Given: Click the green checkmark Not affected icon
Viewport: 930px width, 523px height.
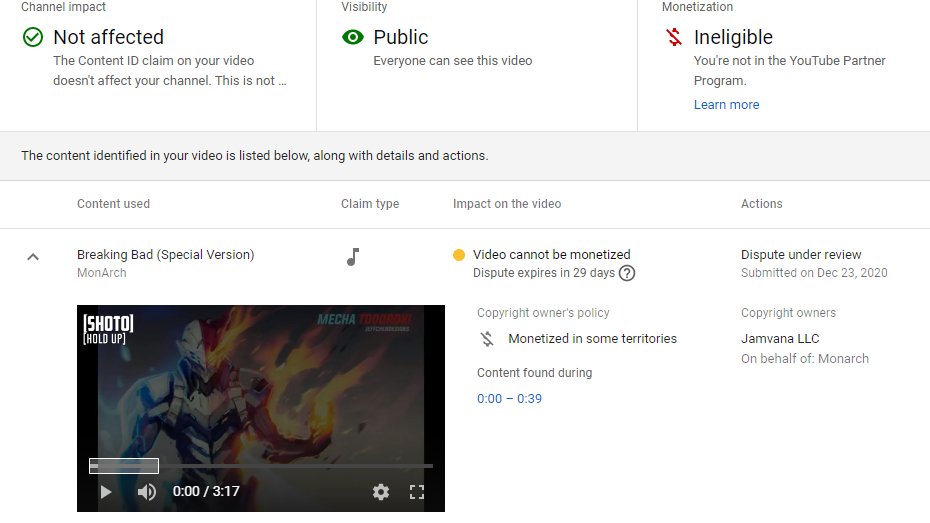Looking at the screenshot, I should click(x=33, y=37).
